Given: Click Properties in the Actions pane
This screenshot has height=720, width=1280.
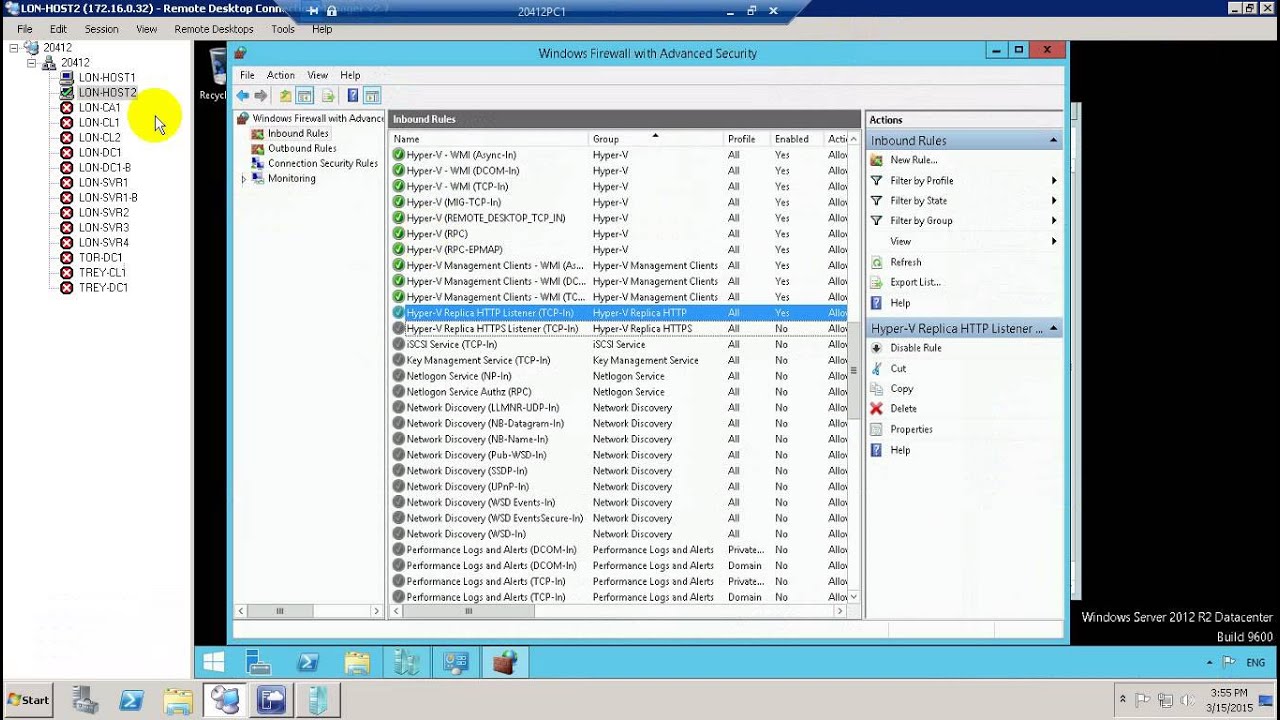Looking at the screenshot, I should pyautogui.click(x=911, y=430).
